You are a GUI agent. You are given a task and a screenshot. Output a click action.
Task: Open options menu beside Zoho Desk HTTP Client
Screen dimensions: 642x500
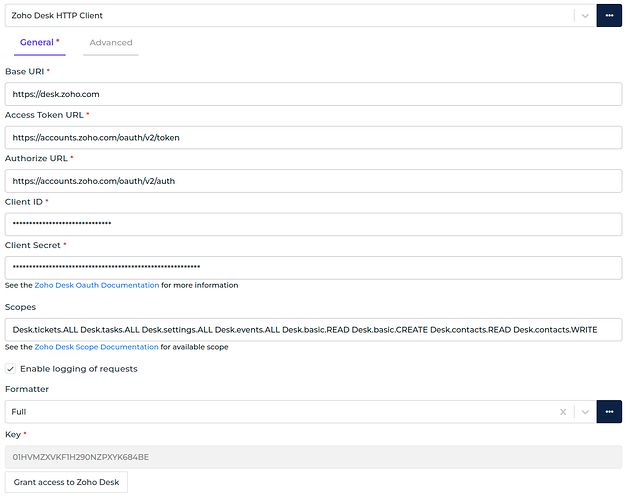pyautogui.click(x=609, y=16)
